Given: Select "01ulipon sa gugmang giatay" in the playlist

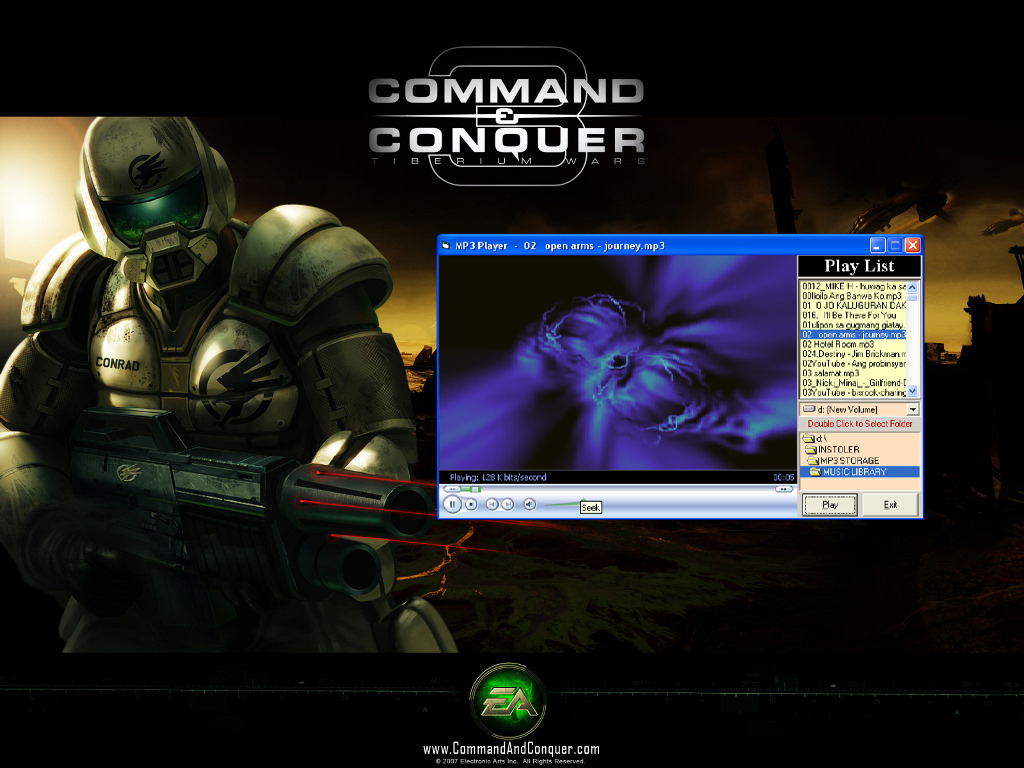Looking at the screenshot, I should point(854,325).
